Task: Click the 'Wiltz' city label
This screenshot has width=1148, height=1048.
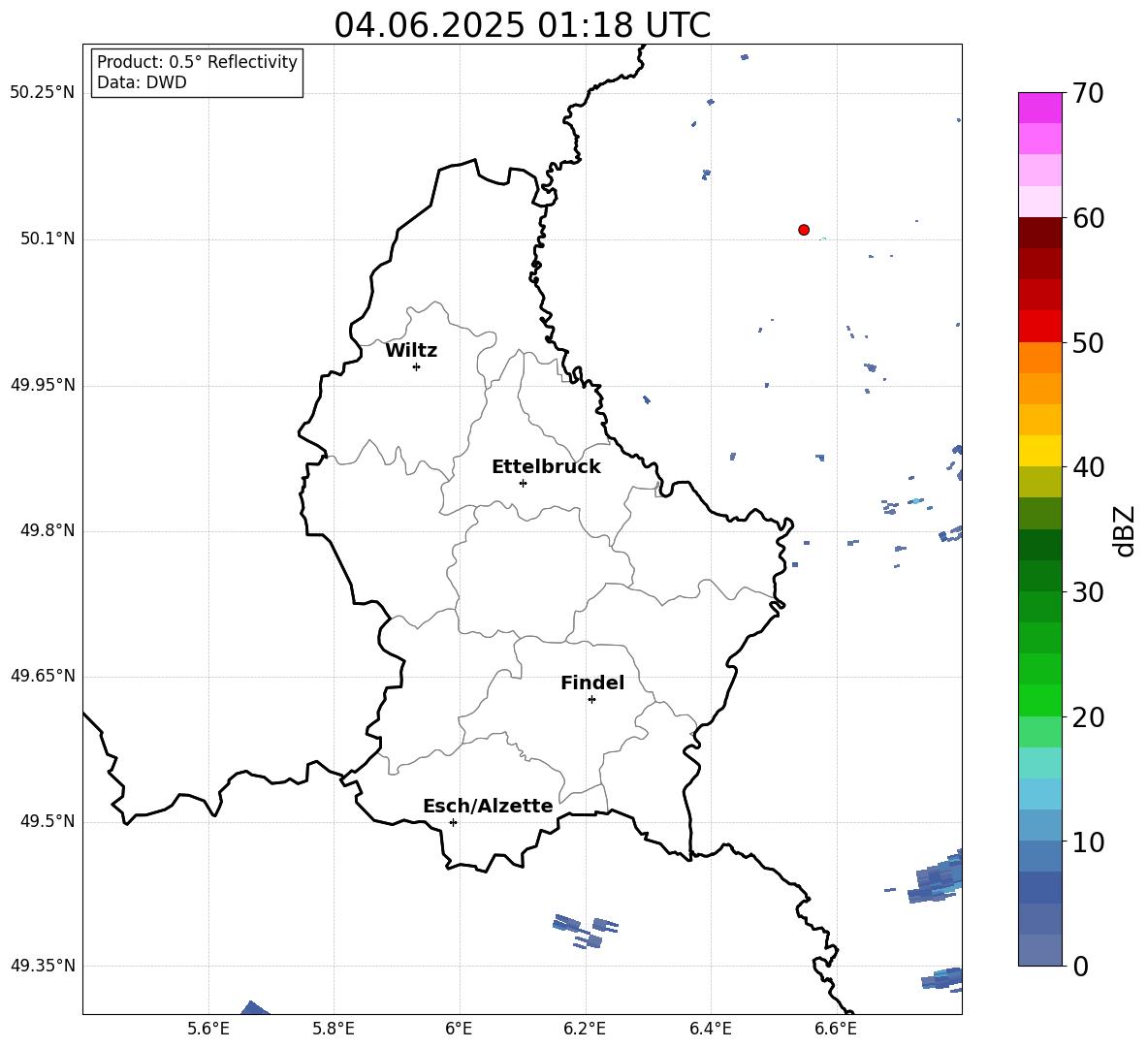Action: pos(411,351)
